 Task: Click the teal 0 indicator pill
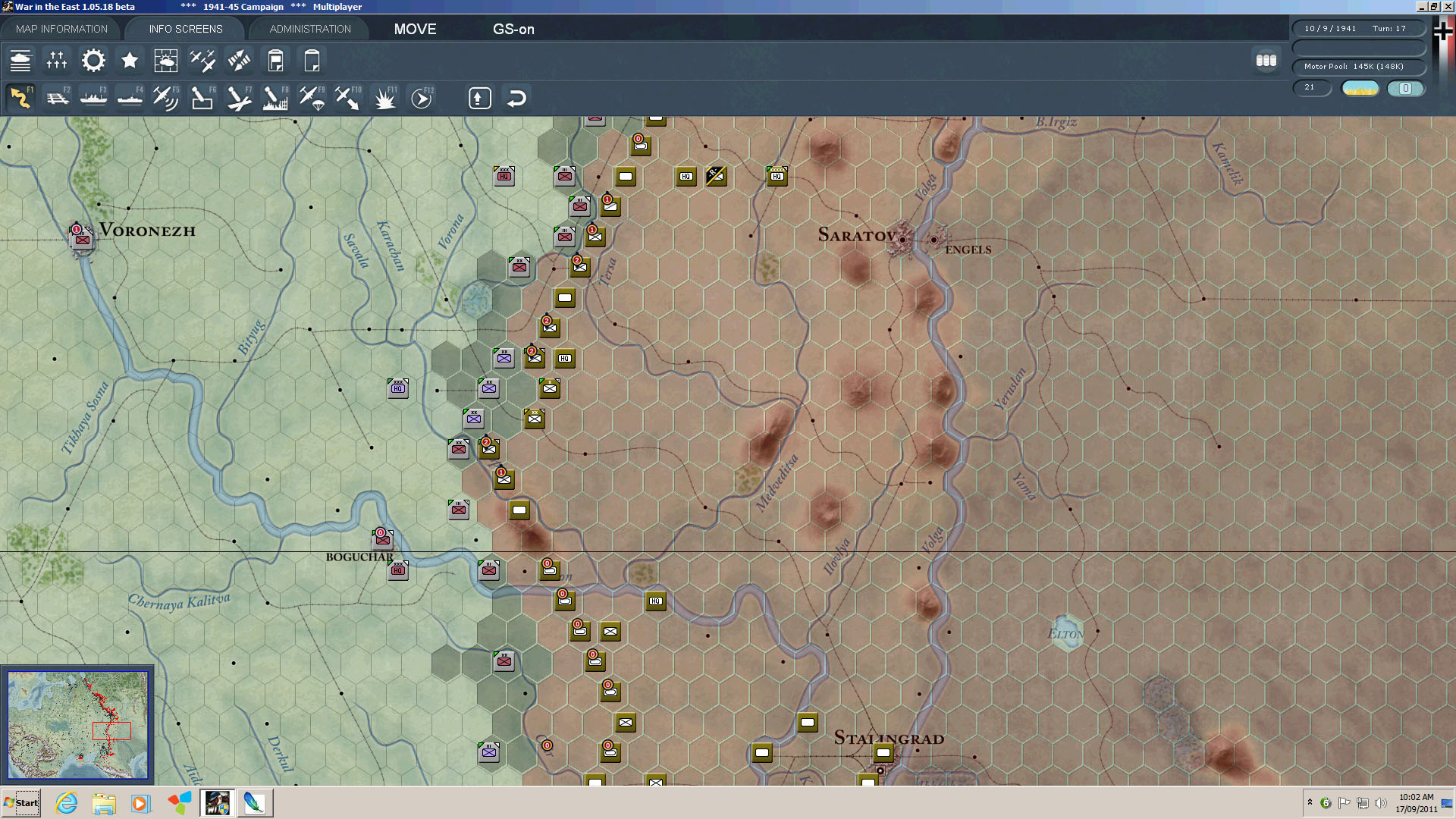[x=1405, y=88]
